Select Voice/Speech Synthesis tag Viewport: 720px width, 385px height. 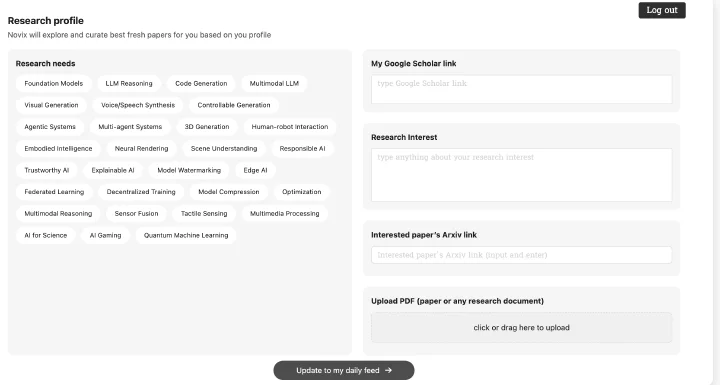pos(138,105)
